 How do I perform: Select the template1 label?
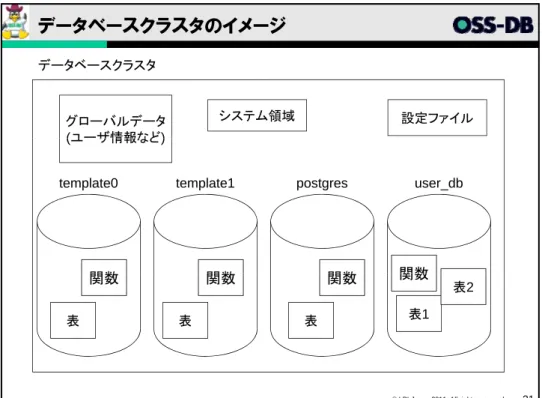(x=205, y=183)
